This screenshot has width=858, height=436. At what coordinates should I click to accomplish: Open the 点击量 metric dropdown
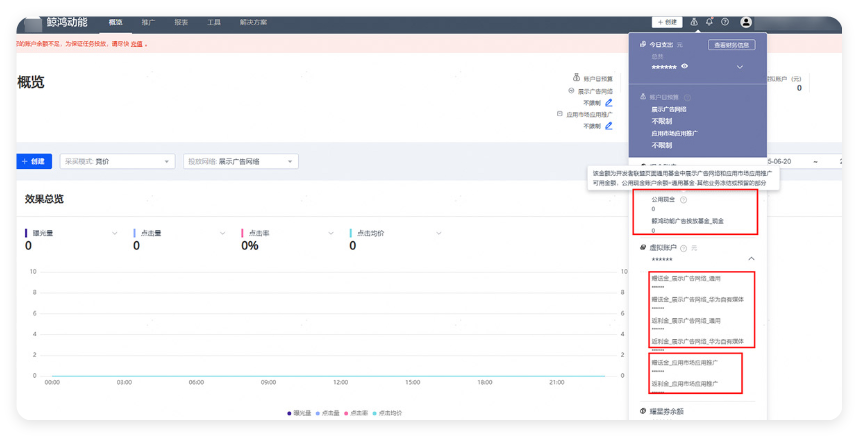pos(223,233)
